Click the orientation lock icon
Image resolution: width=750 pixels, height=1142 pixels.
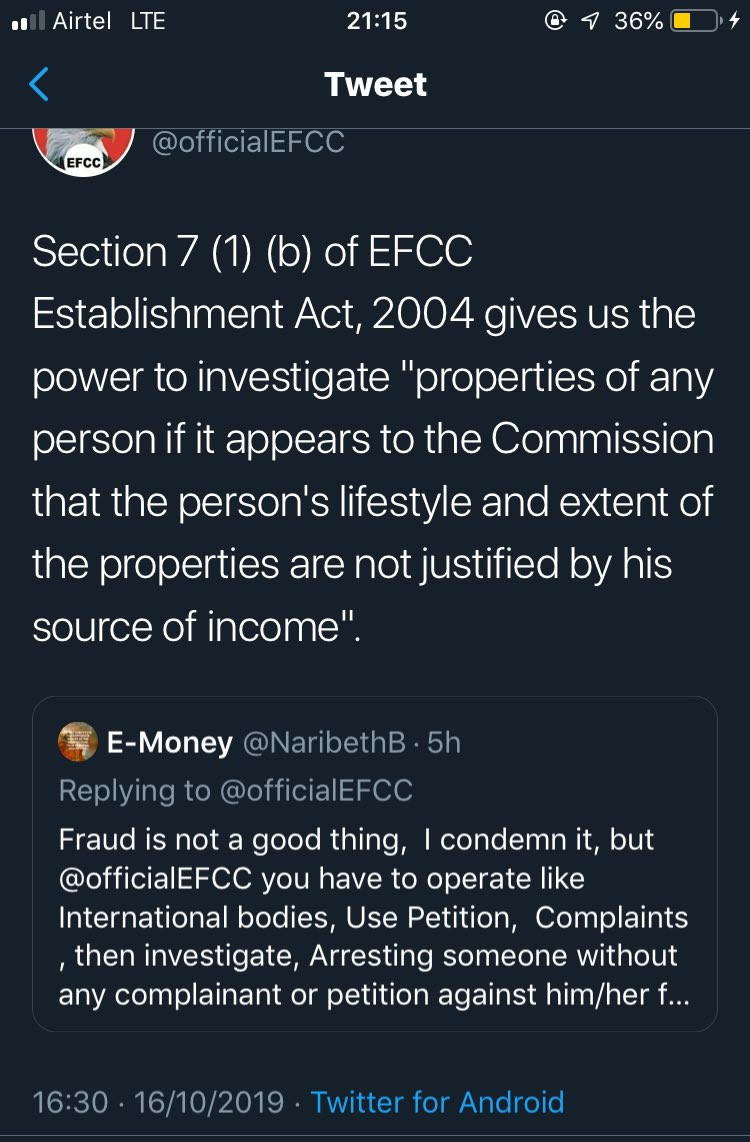click(x=557, y=18)
